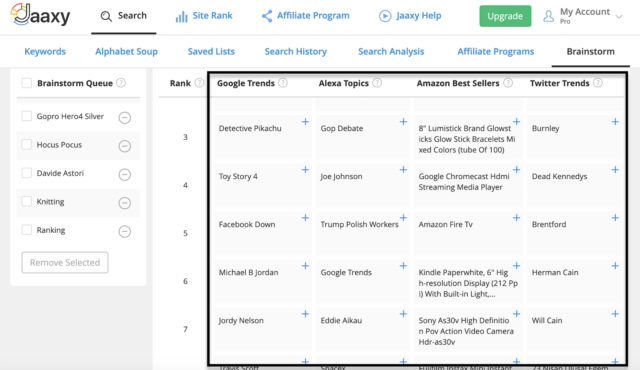Show help for Brainstorm Queue

click(121, 83)
